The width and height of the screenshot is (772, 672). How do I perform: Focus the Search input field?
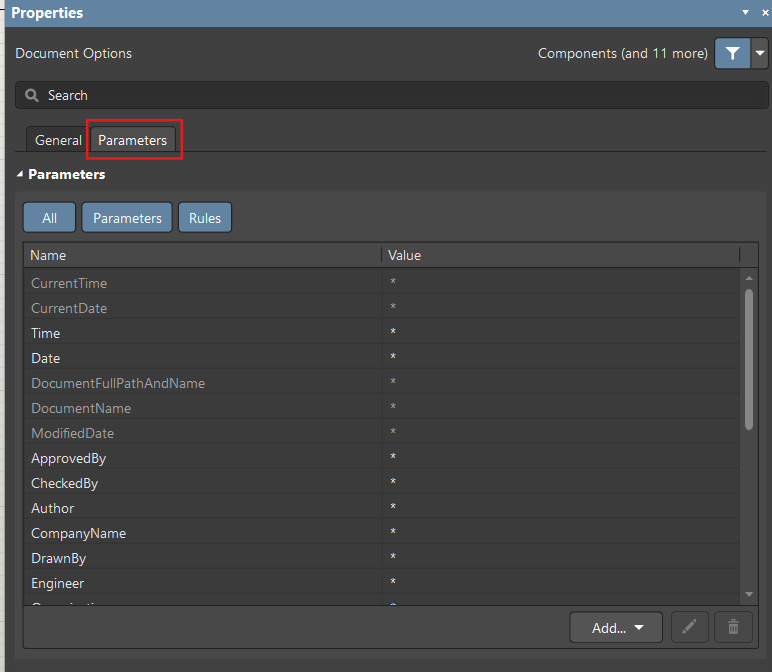click(x=391, y=95)
